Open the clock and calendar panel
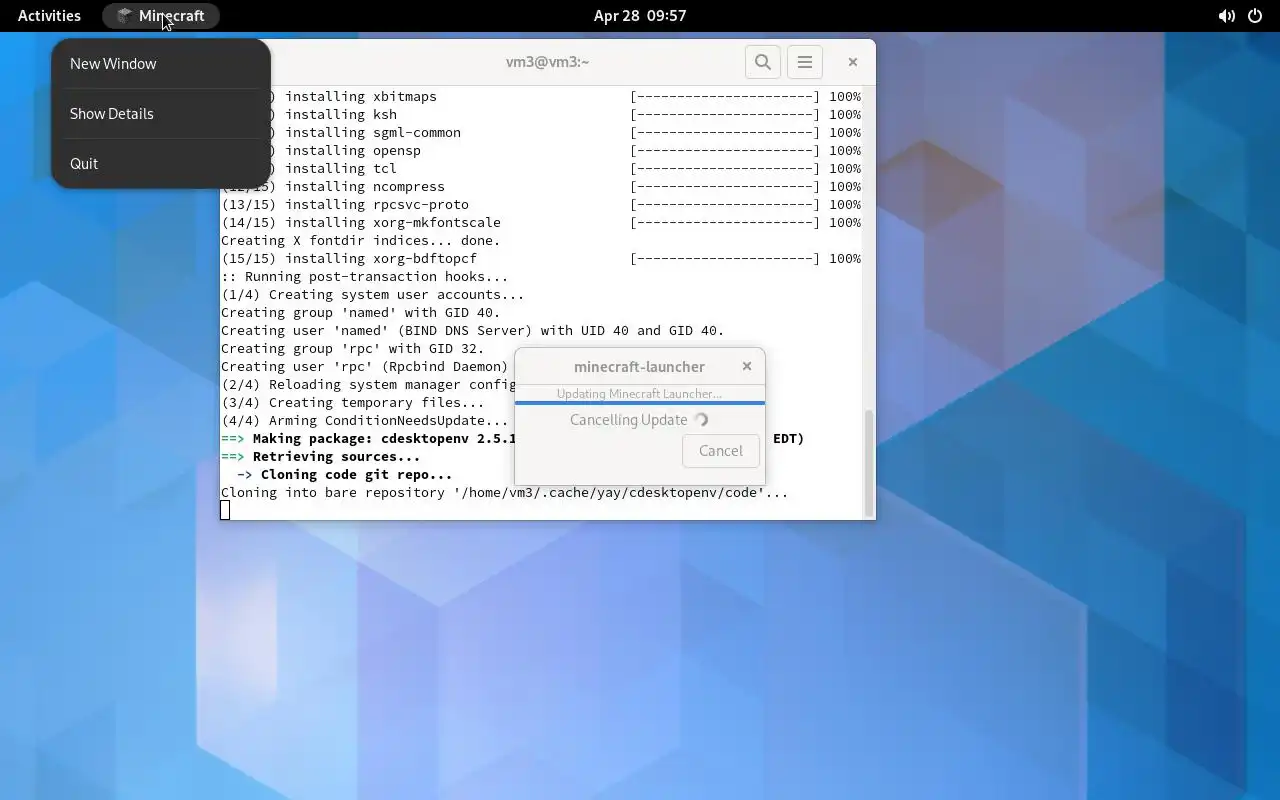Screen dimensions: 1280x800 click(x=640, y=16)
